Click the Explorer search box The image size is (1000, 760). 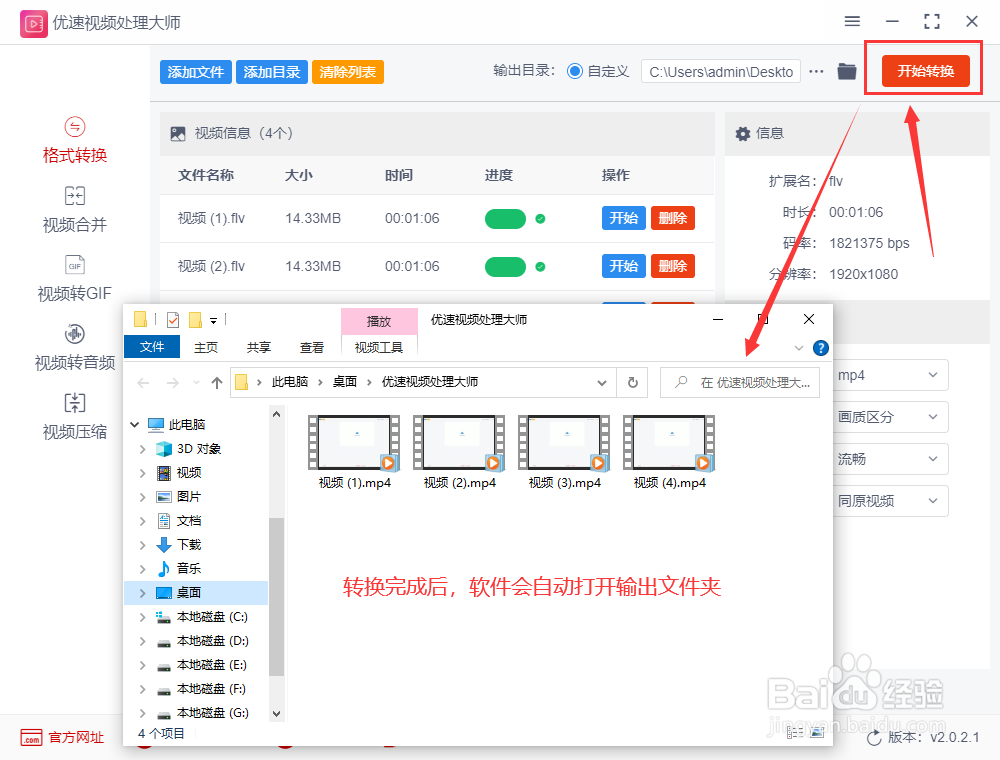[x=740, y=383]
